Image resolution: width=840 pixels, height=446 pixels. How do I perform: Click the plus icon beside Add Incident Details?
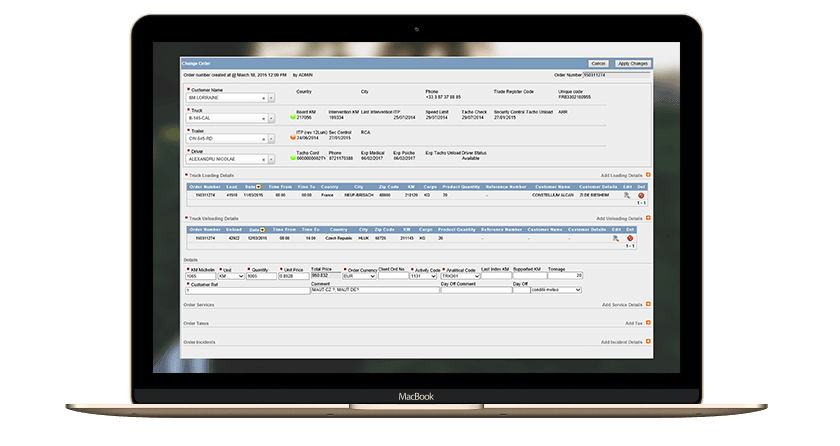point(648,342)
